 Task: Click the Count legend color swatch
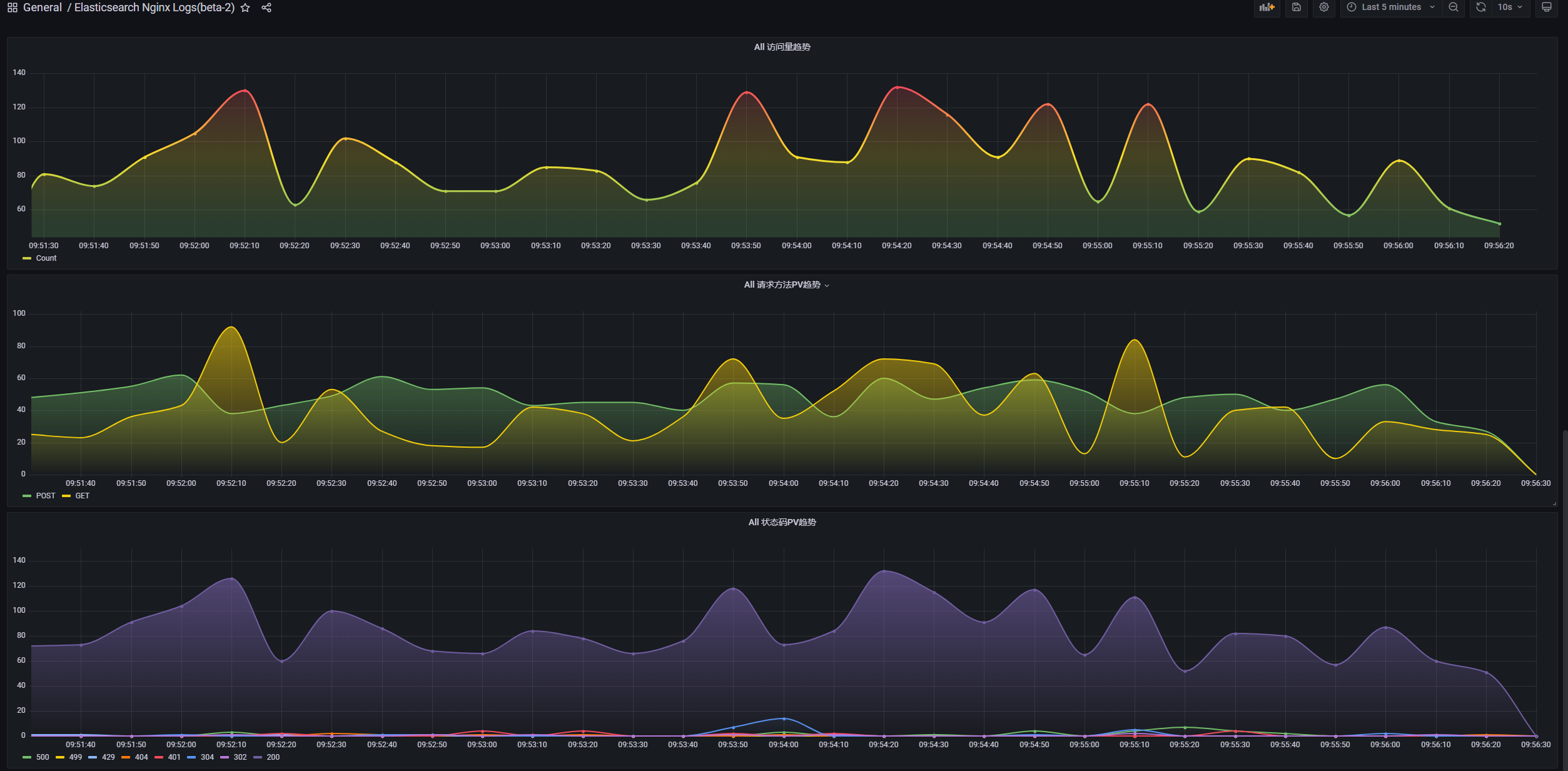[x=27, y=258]
